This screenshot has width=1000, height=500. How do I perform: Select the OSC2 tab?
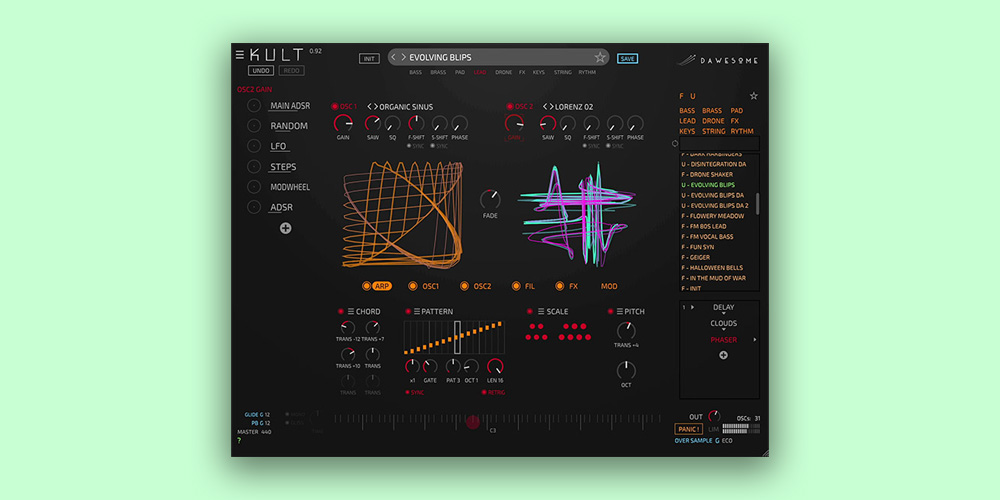click(x=475, y=286)
